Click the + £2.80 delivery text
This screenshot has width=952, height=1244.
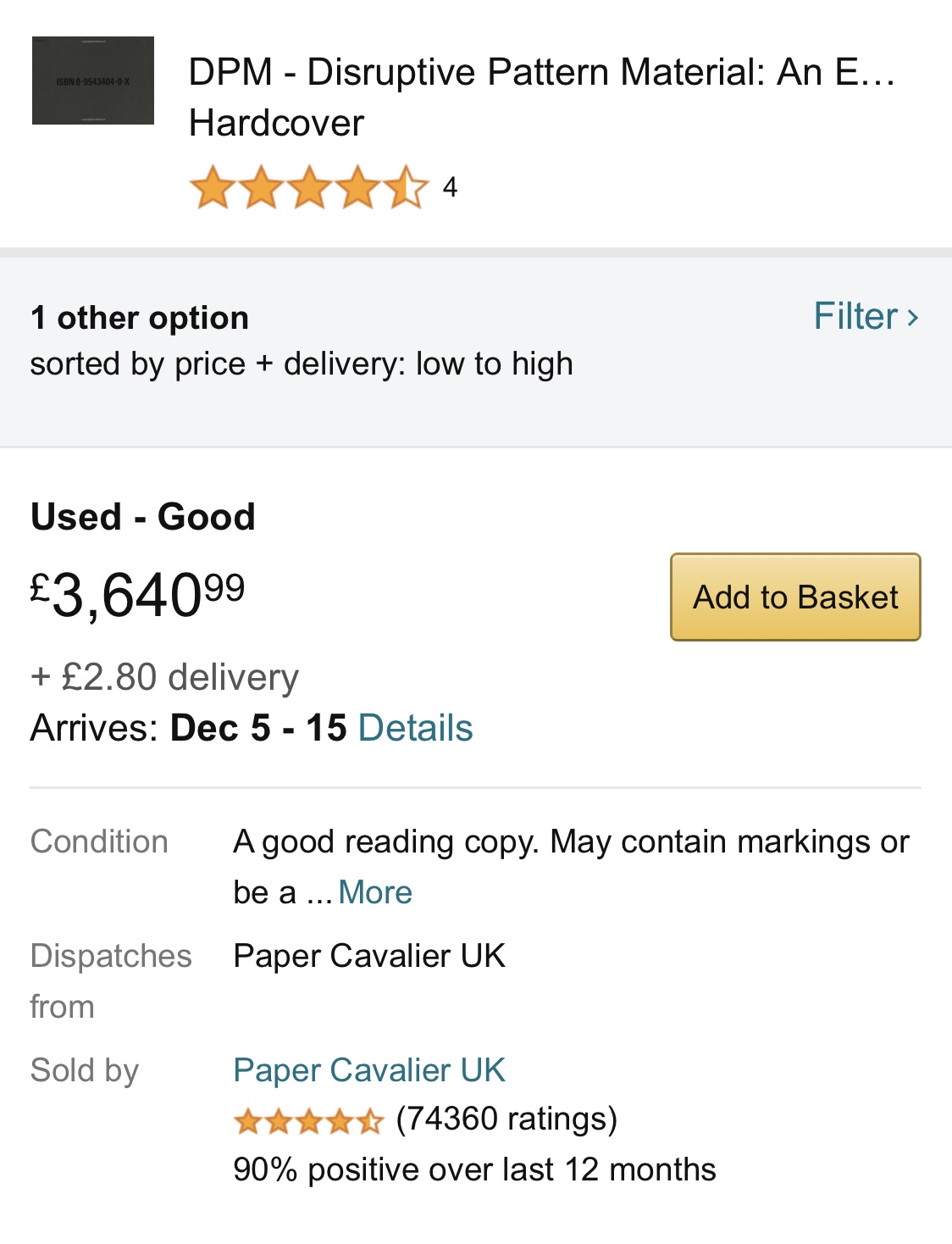coord(164,677)
